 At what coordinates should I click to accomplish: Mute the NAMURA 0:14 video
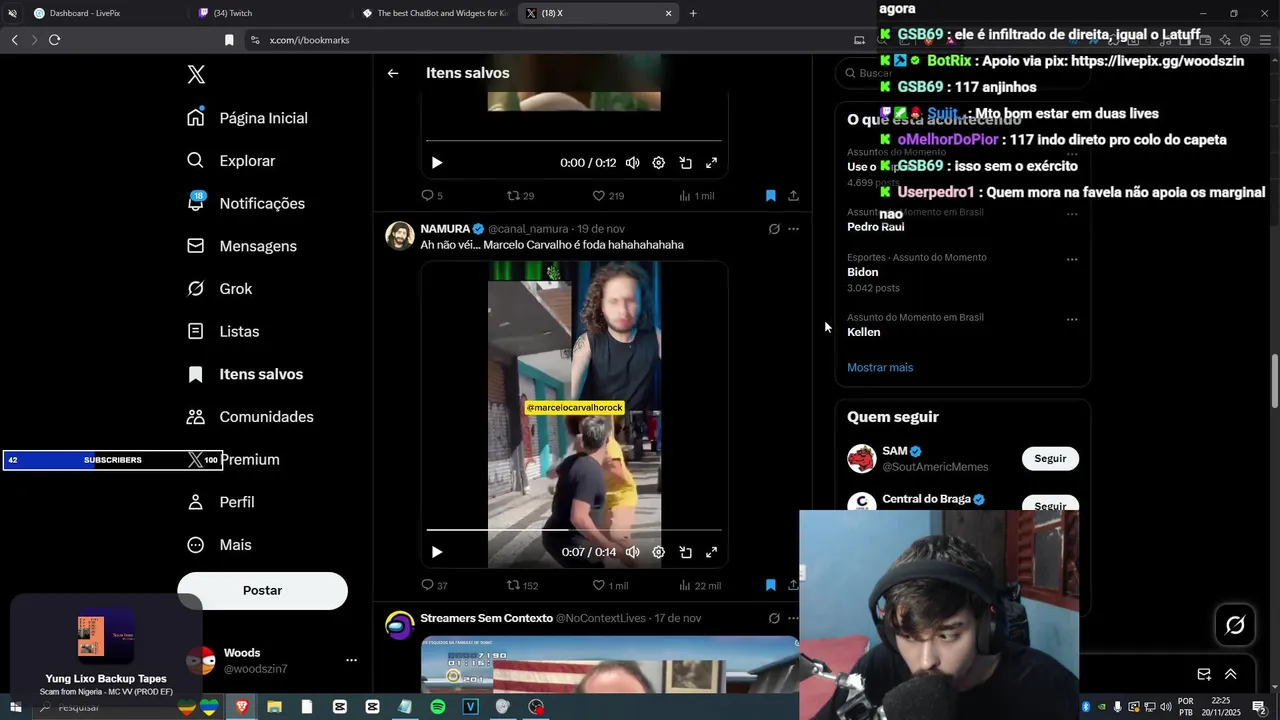(x=632, y=552)
